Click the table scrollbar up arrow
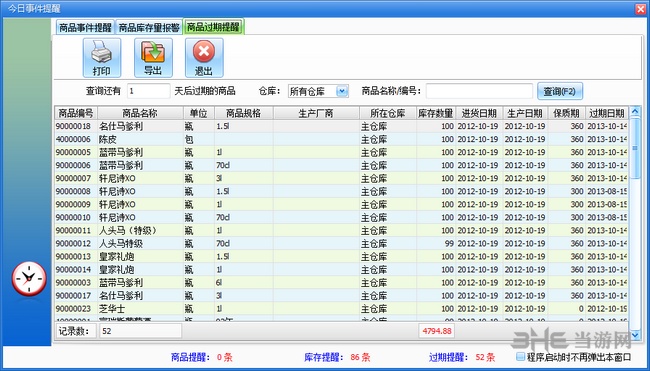This screenshot has width=650, height=371. tap(635, 112)
